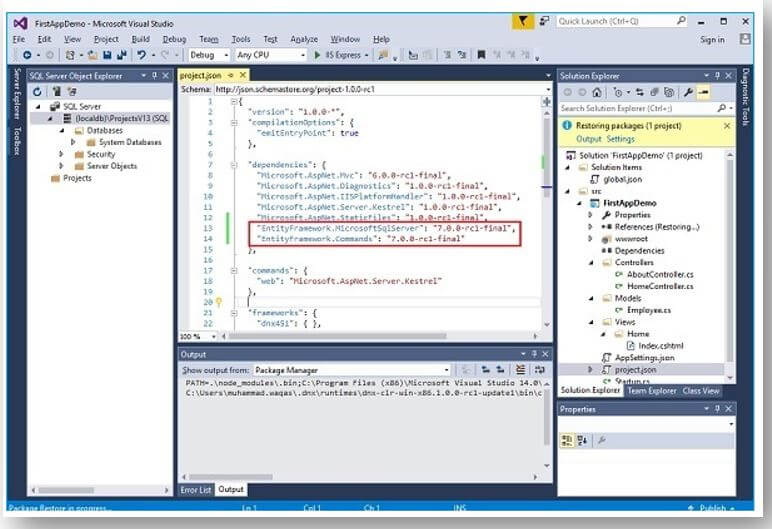Screen dimensions: 772x529
Task: Click the Navigate Backward toolbar icon
Action: pyautogui.click(x=28, y=55)
